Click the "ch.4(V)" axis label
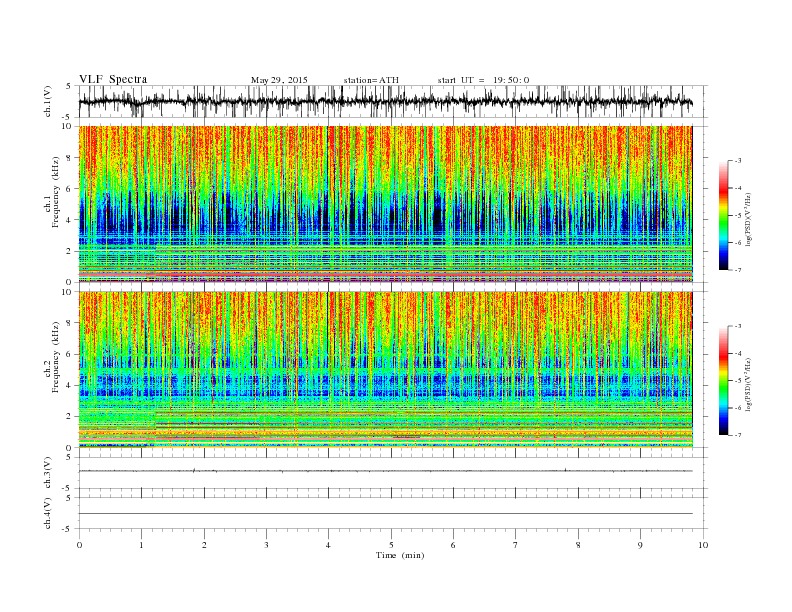 tap(48, 513)
